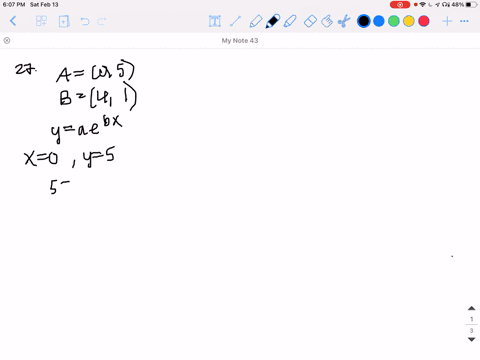Screen dimensions: 480x360
Task: Go to the next page with down arrow
Action: click(x=471, y=339)
